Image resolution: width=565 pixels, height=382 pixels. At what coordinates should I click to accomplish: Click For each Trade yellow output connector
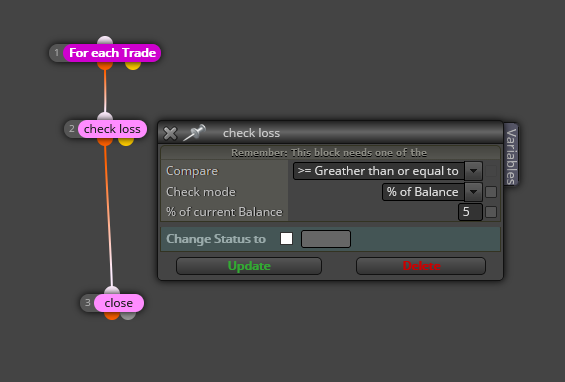coord(133,66)
